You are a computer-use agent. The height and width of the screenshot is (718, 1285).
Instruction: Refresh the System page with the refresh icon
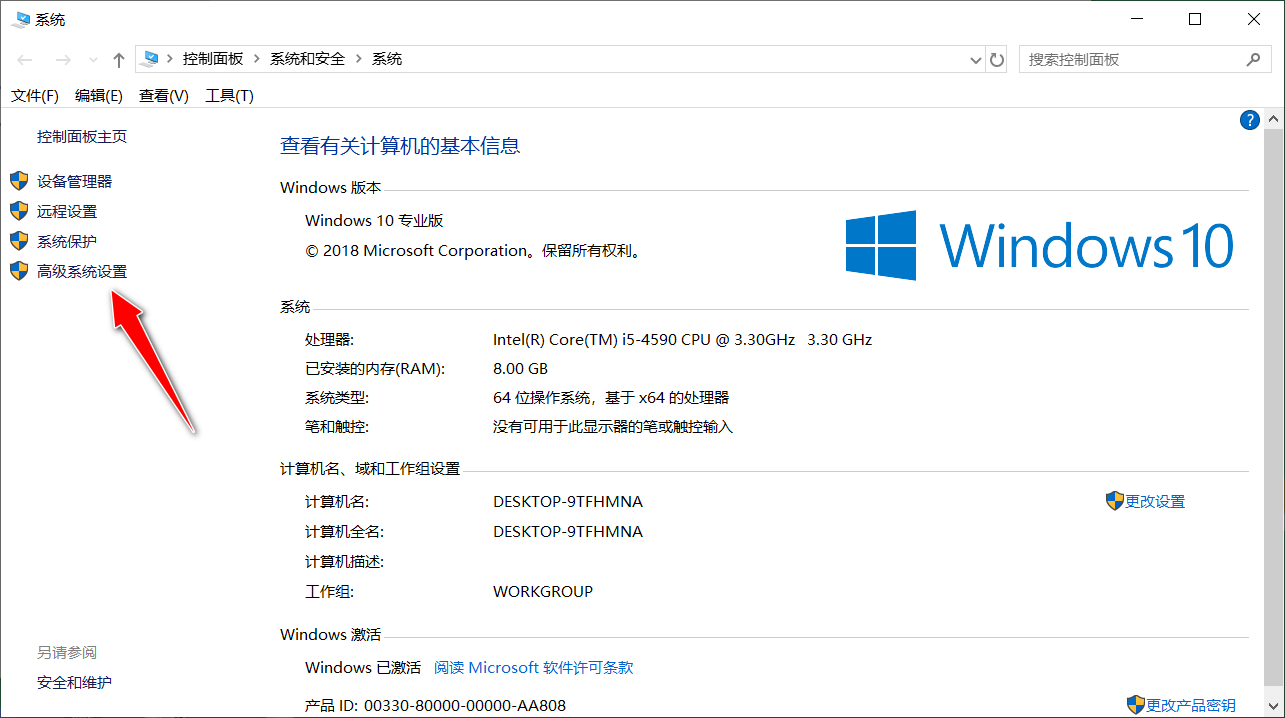tap(997, 60)
